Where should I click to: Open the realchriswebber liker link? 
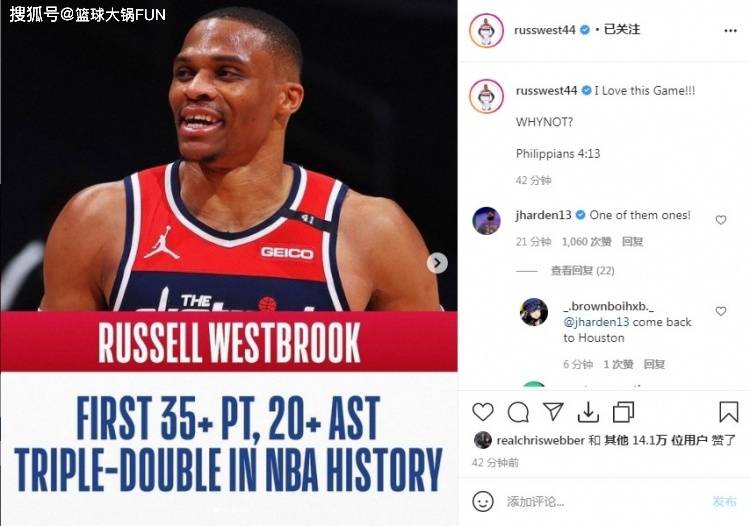point(540,440)
